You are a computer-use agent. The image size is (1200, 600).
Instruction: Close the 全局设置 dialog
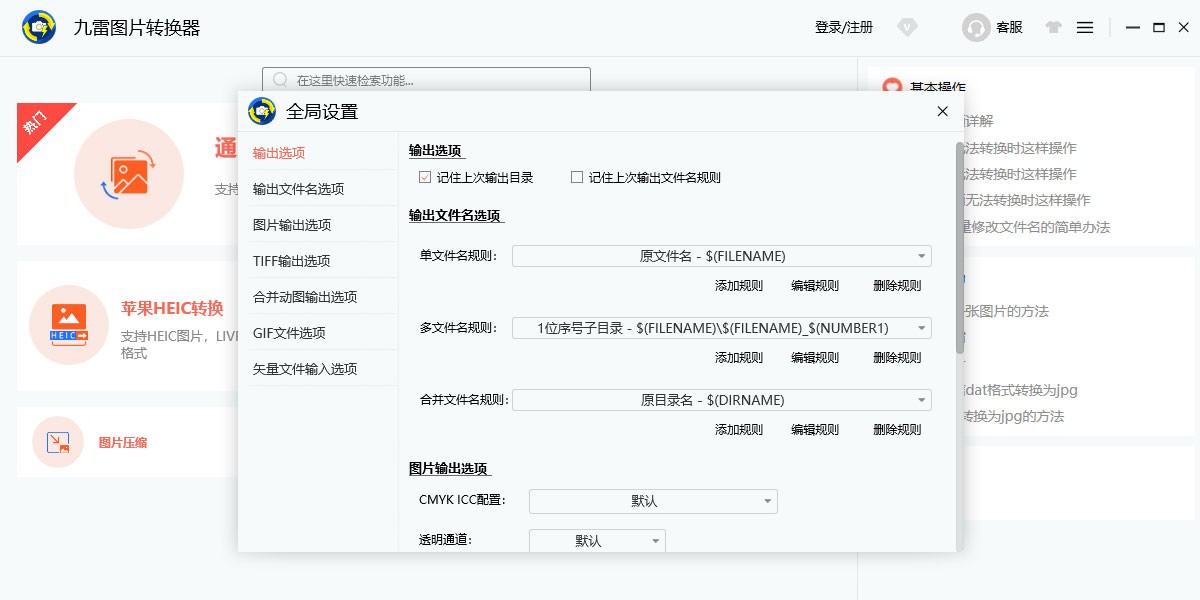click(x=942, y=111)
